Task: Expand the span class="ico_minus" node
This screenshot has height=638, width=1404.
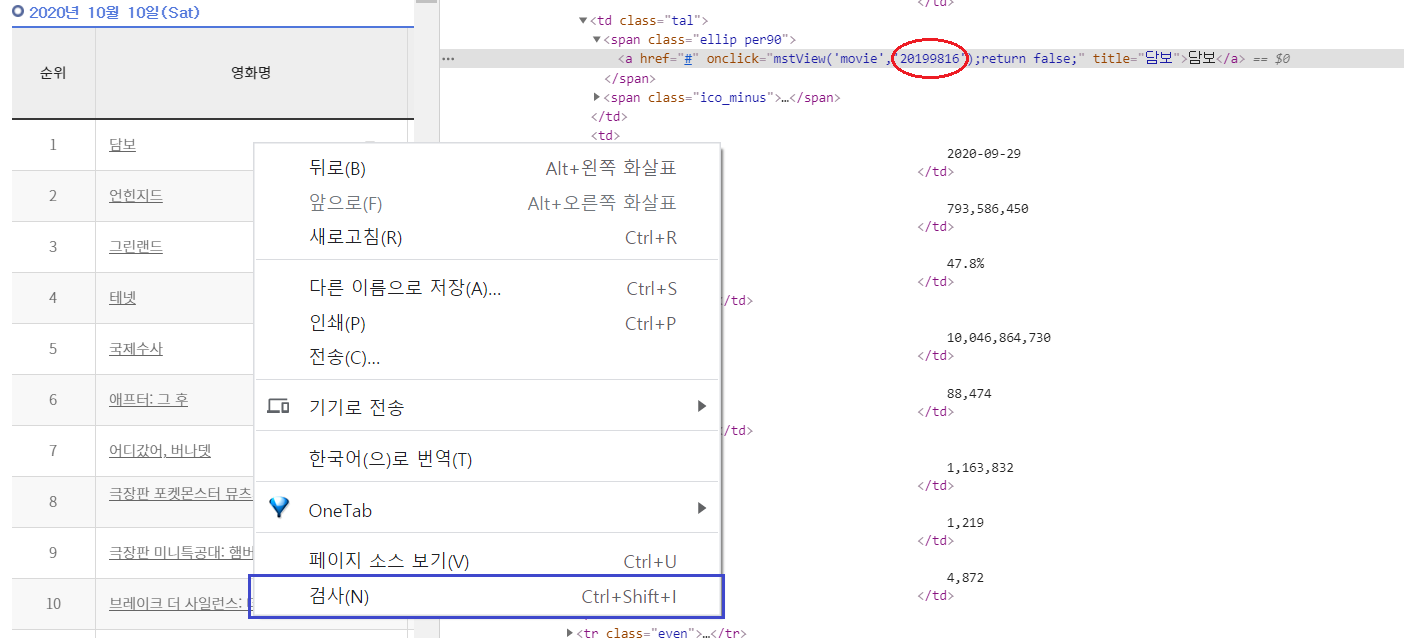Action: pyautogui.click(x=596, y=97)
